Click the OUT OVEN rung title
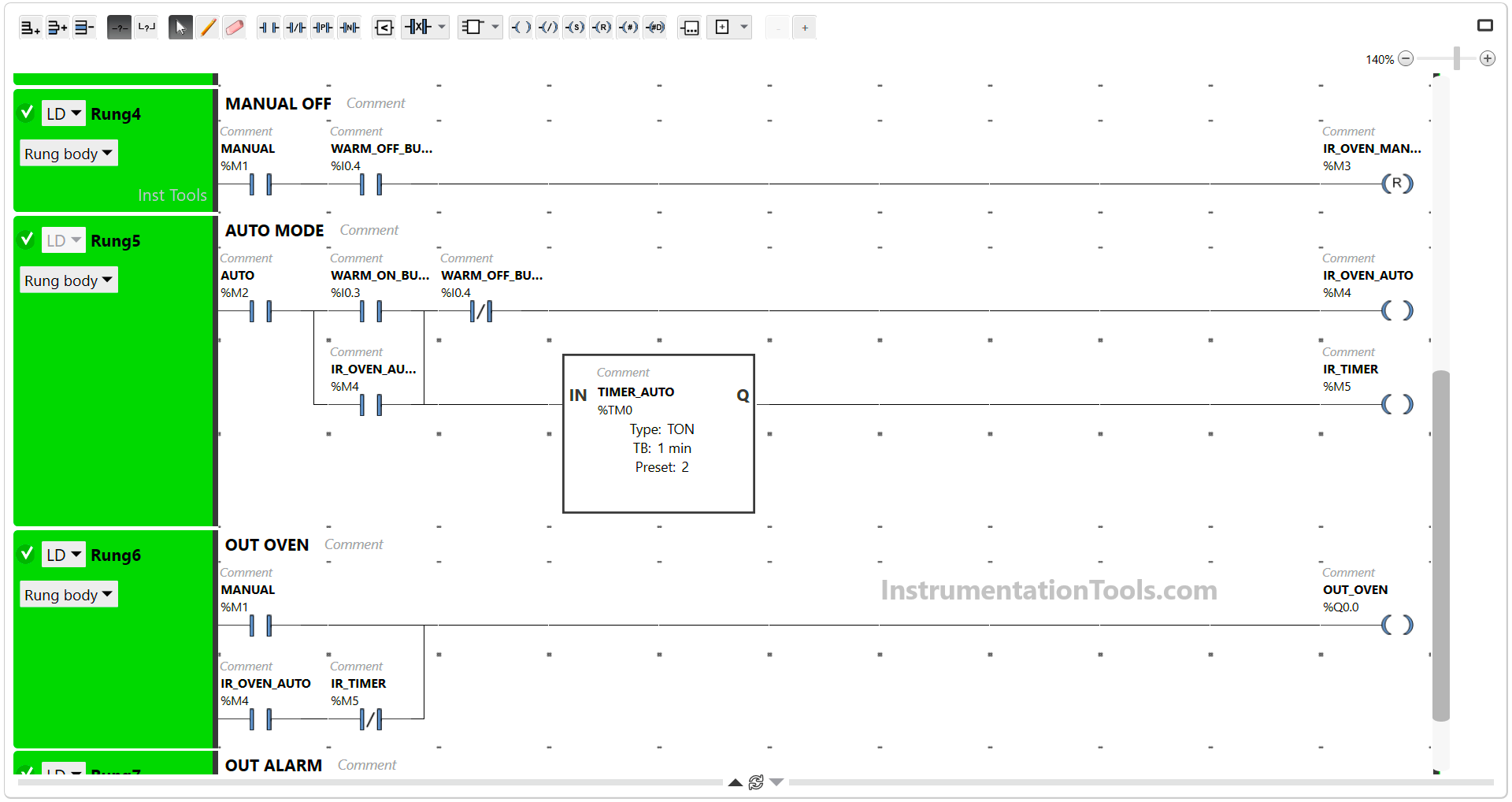 point(267,545)
